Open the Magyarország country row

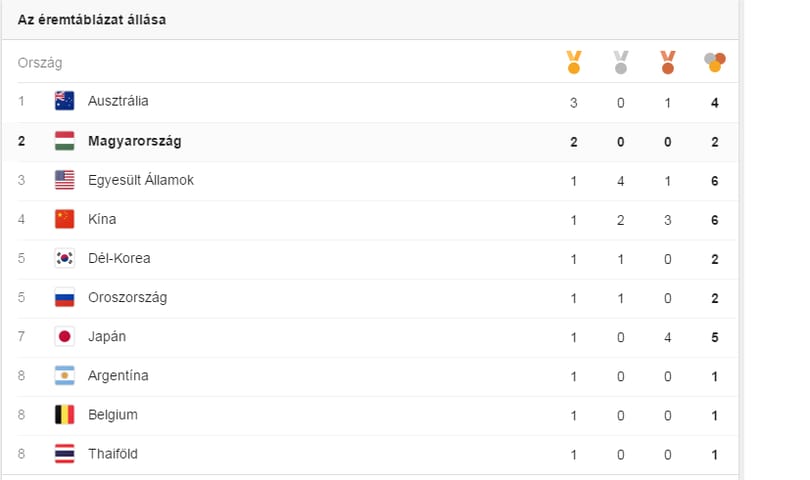coord(370,142)
